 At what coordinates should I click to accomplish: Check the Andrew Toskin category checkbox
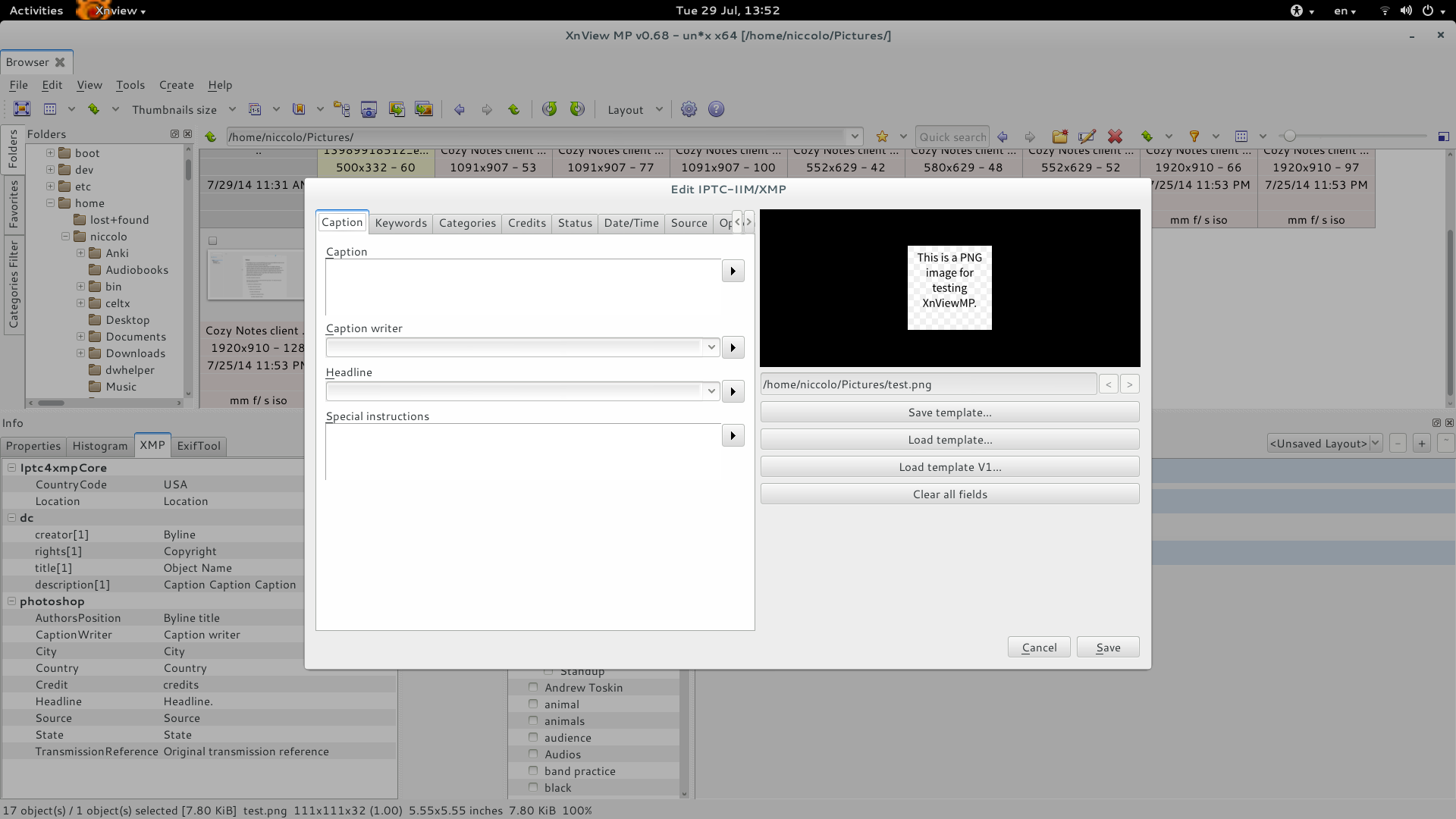533,687
